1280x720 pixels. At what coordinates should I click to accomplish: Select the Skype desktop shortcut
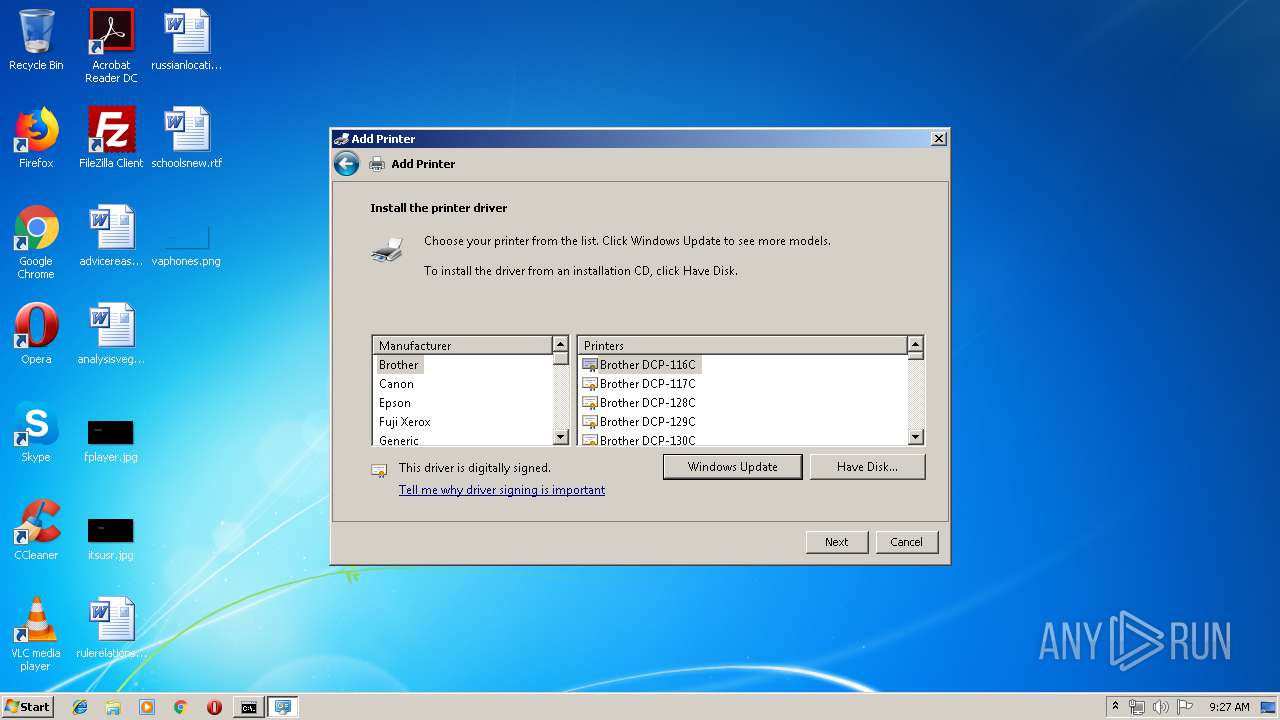[x=36, y=432]
